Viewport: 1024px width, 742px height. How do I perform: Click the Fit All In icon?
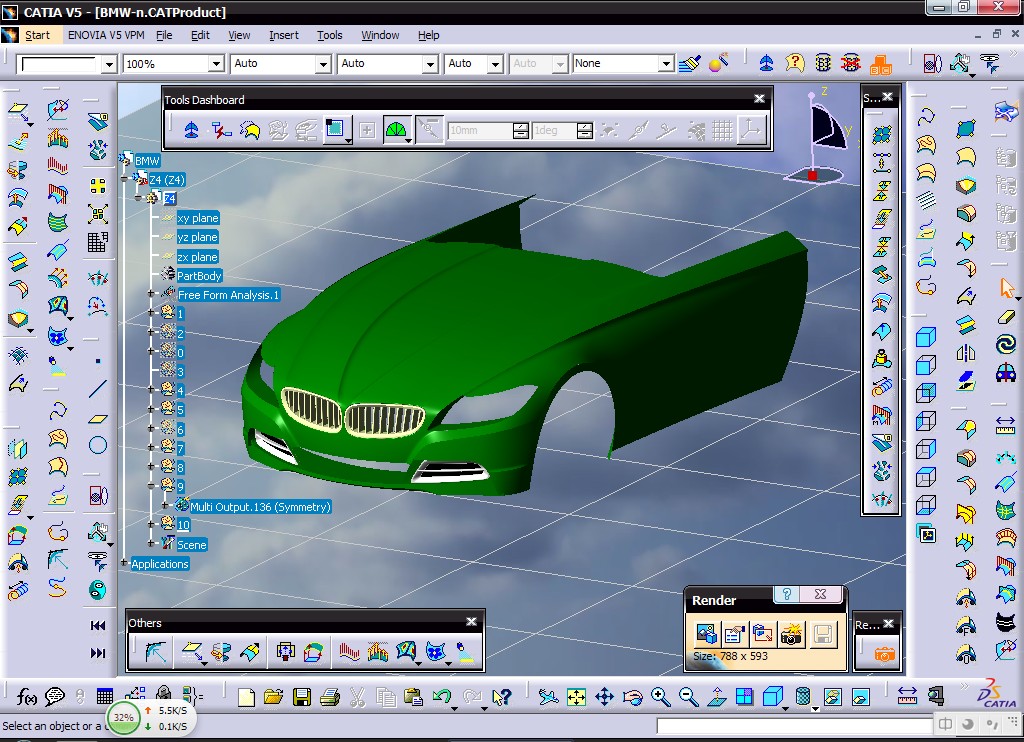tap(576, 698)
